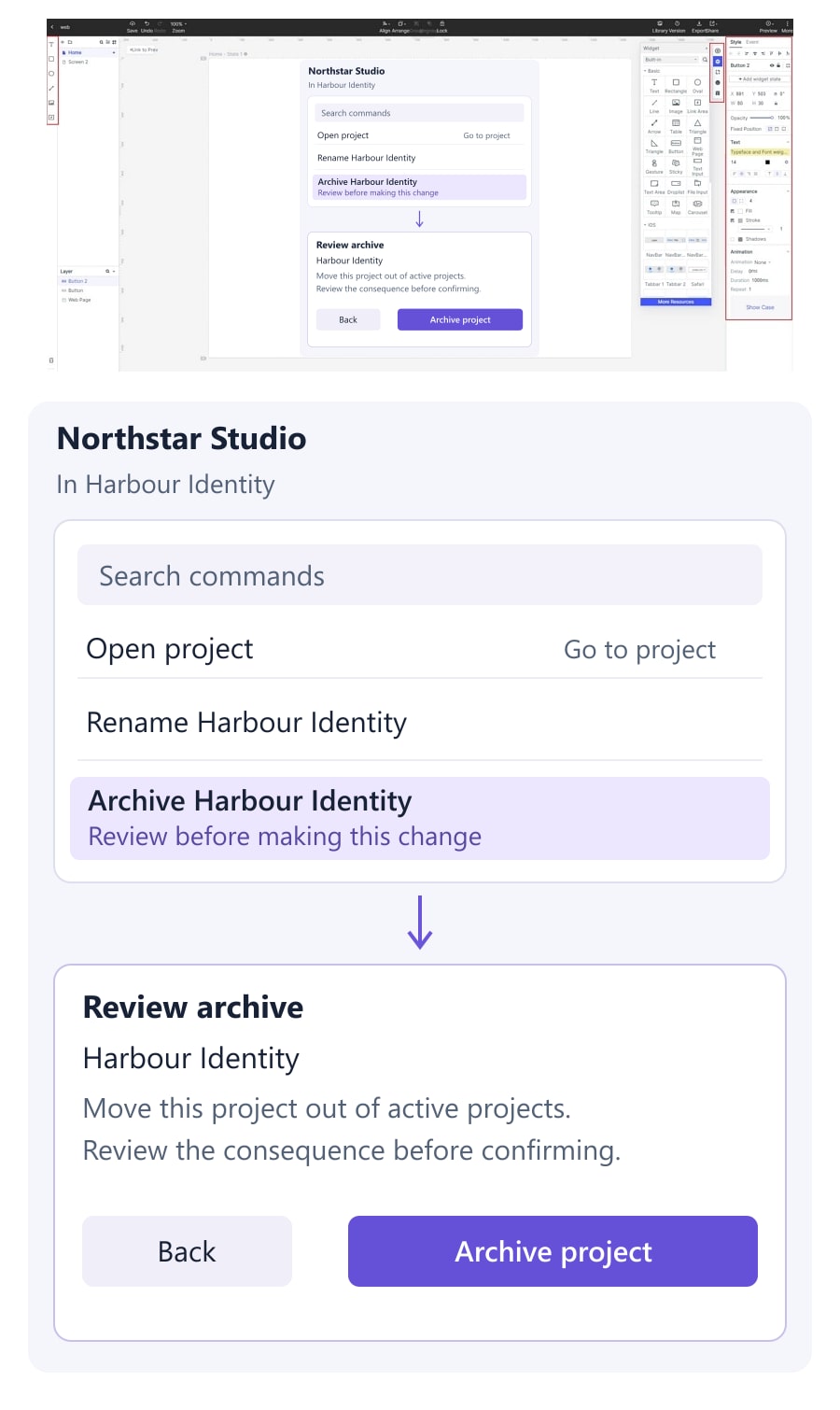Switch to the Style tab
Viewport: 840px width, 1410px height.
click(735, 42)
